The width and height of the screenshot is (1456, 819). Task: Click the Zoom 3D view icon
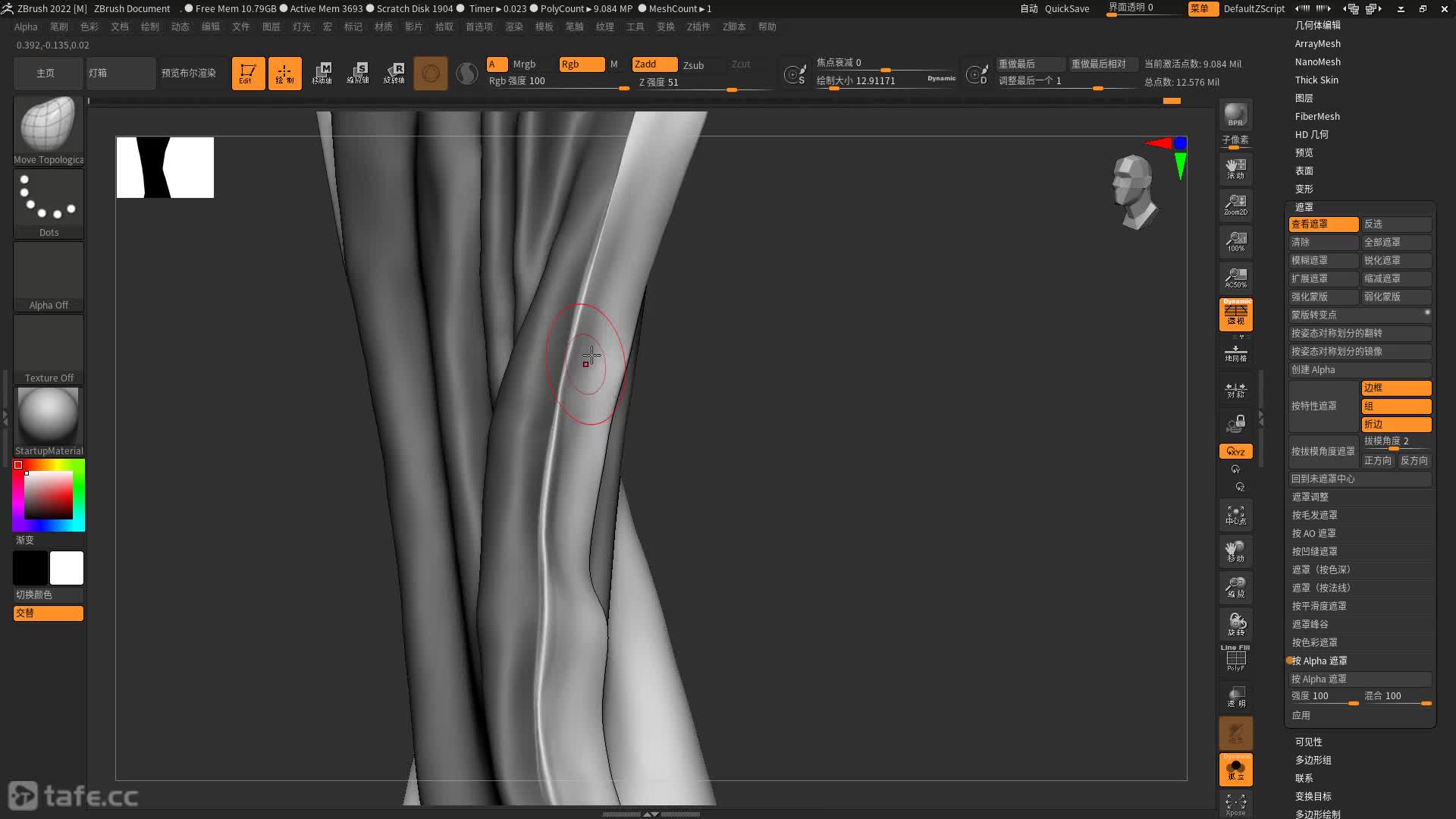pyautogui.click(x=1235, y=588)
